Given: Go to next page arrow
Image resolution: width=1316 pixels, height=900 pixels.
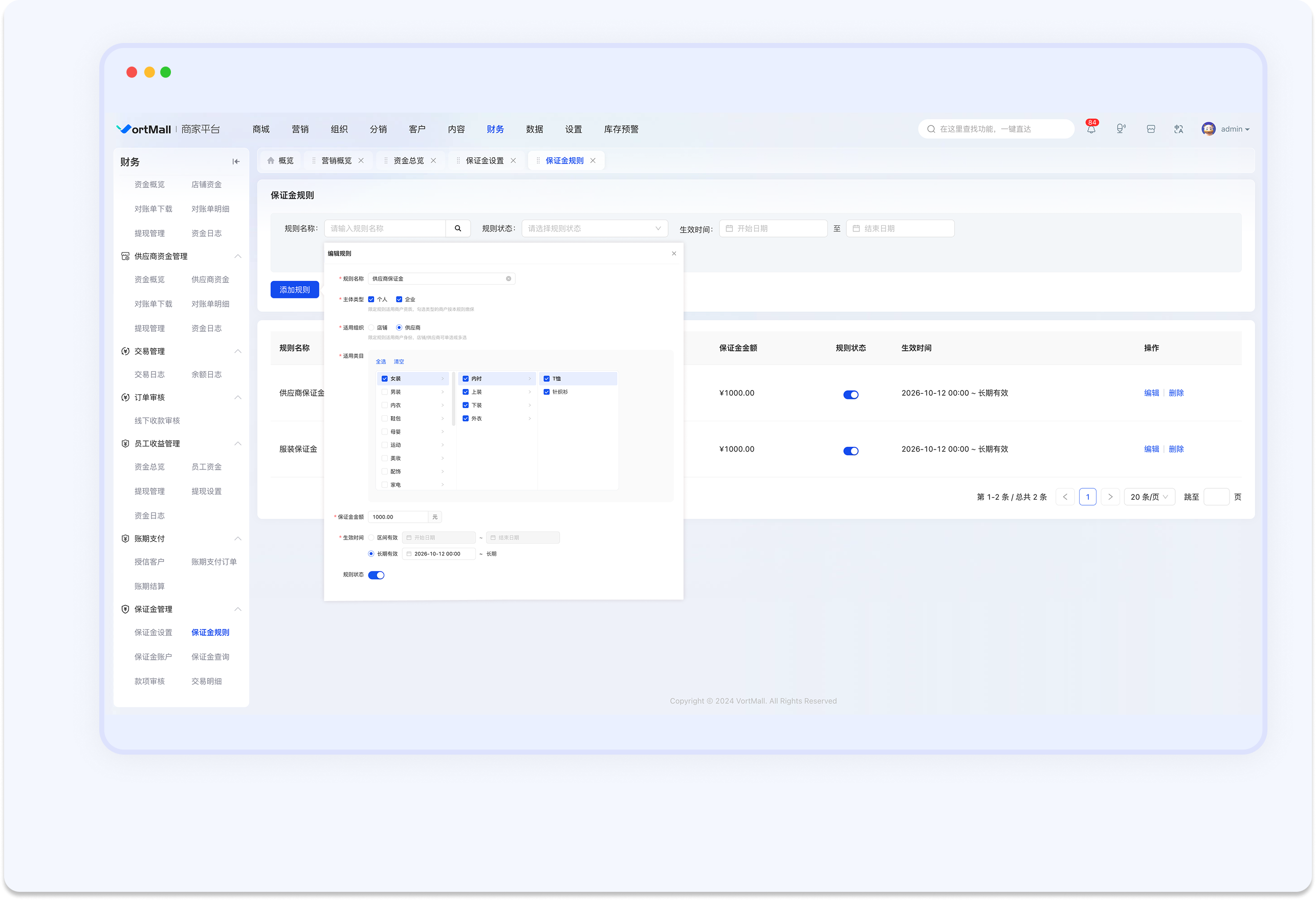Looking at the screenshot, I should (x=1110, y=497).
